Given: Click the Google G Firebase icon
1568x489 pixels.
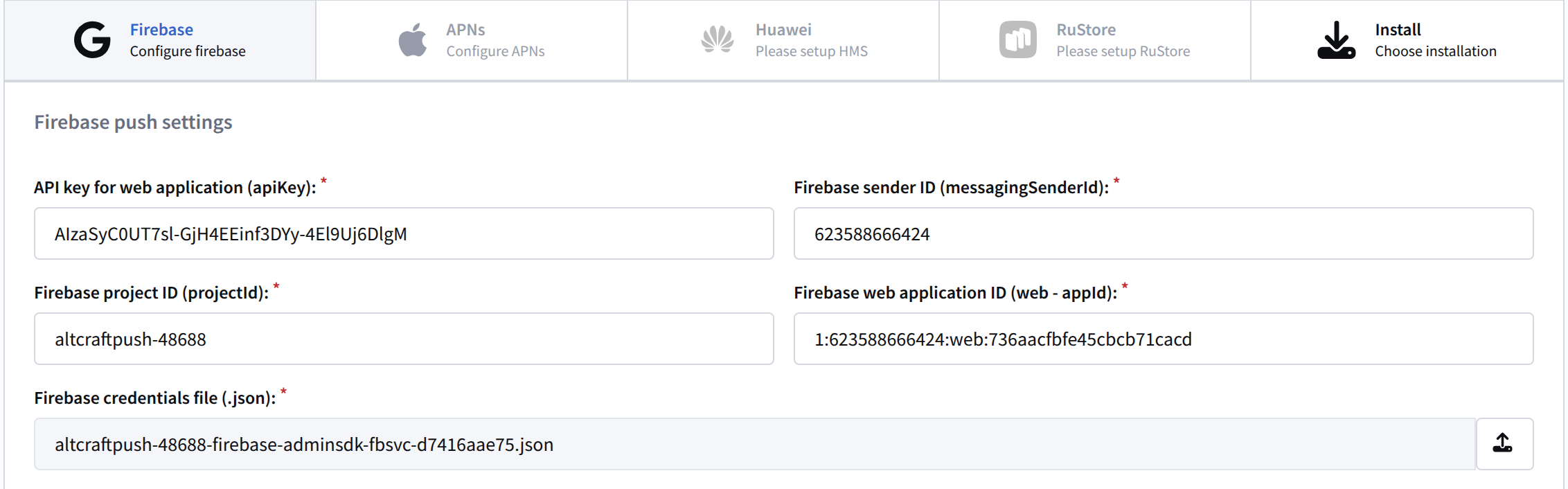Looking at the screenshot, I should [92, 40].
